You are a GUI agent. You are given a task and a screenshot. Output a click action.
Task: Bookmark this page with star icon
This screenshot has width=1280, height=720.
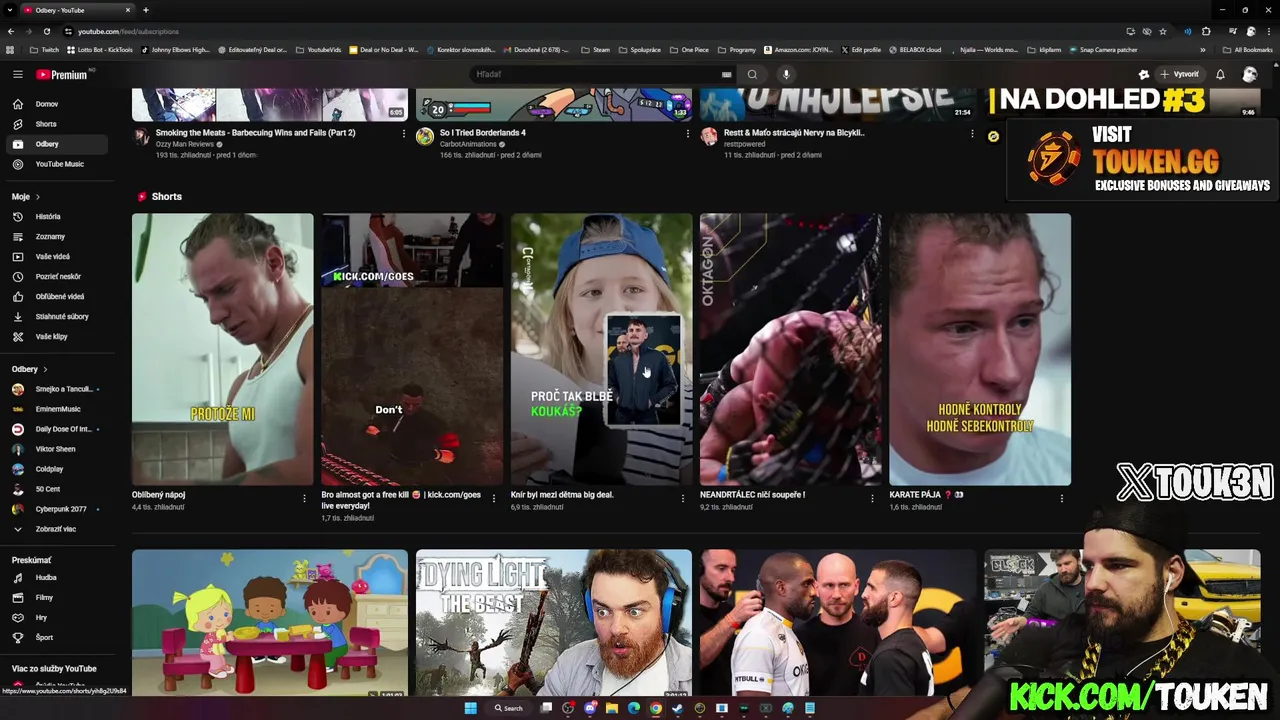(x=1163, y=31)
